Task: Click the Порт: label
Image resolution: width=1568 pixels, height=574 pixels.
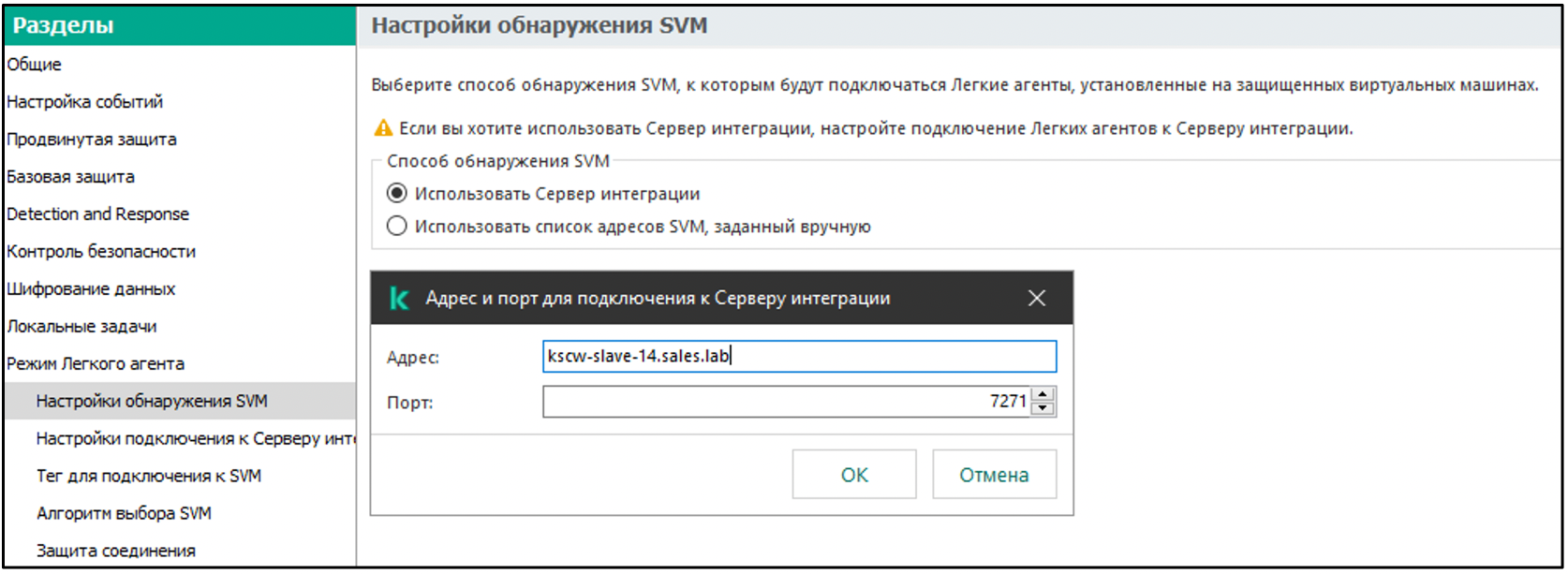Action: (410, 403)
